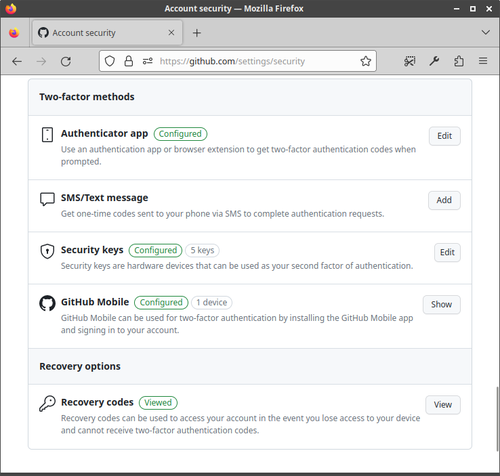Show GitHub Mobile devices

442,305
